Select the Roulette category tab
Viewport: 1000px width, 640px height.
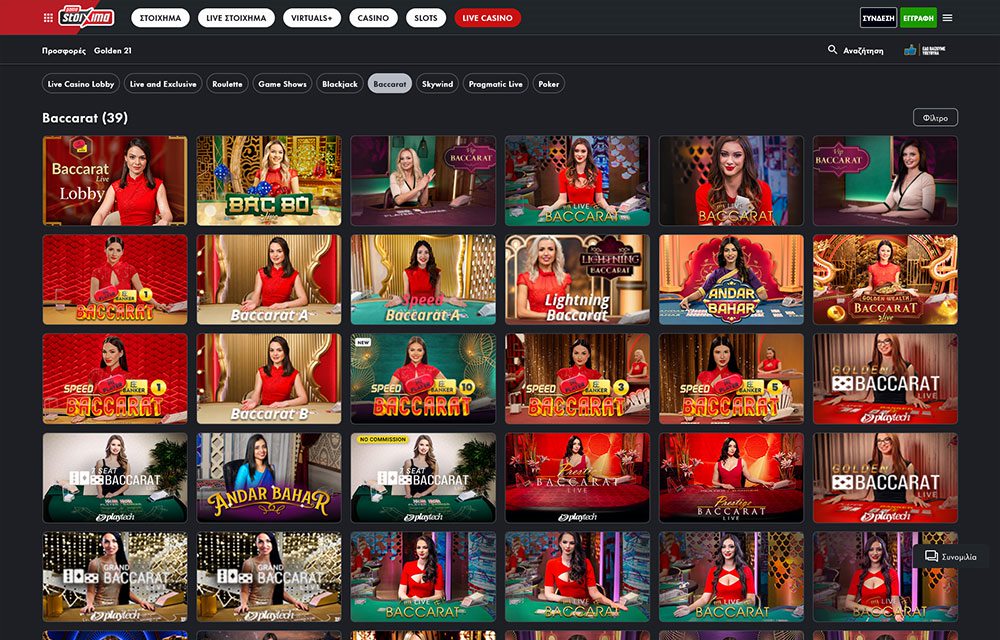tap(227, 84)
